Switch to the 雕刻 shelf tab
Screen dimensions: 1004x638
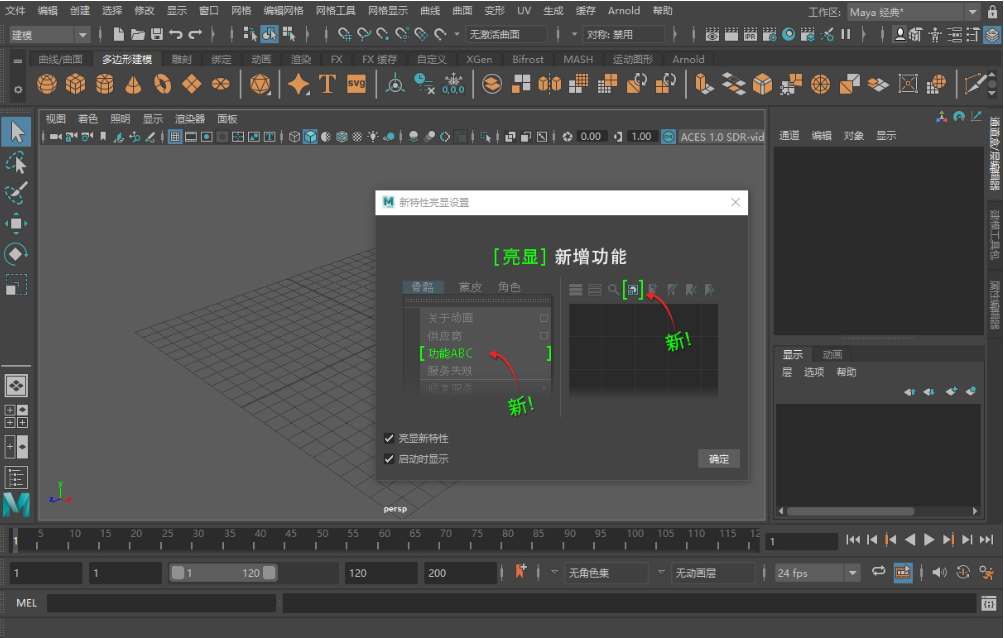[181, 59]
